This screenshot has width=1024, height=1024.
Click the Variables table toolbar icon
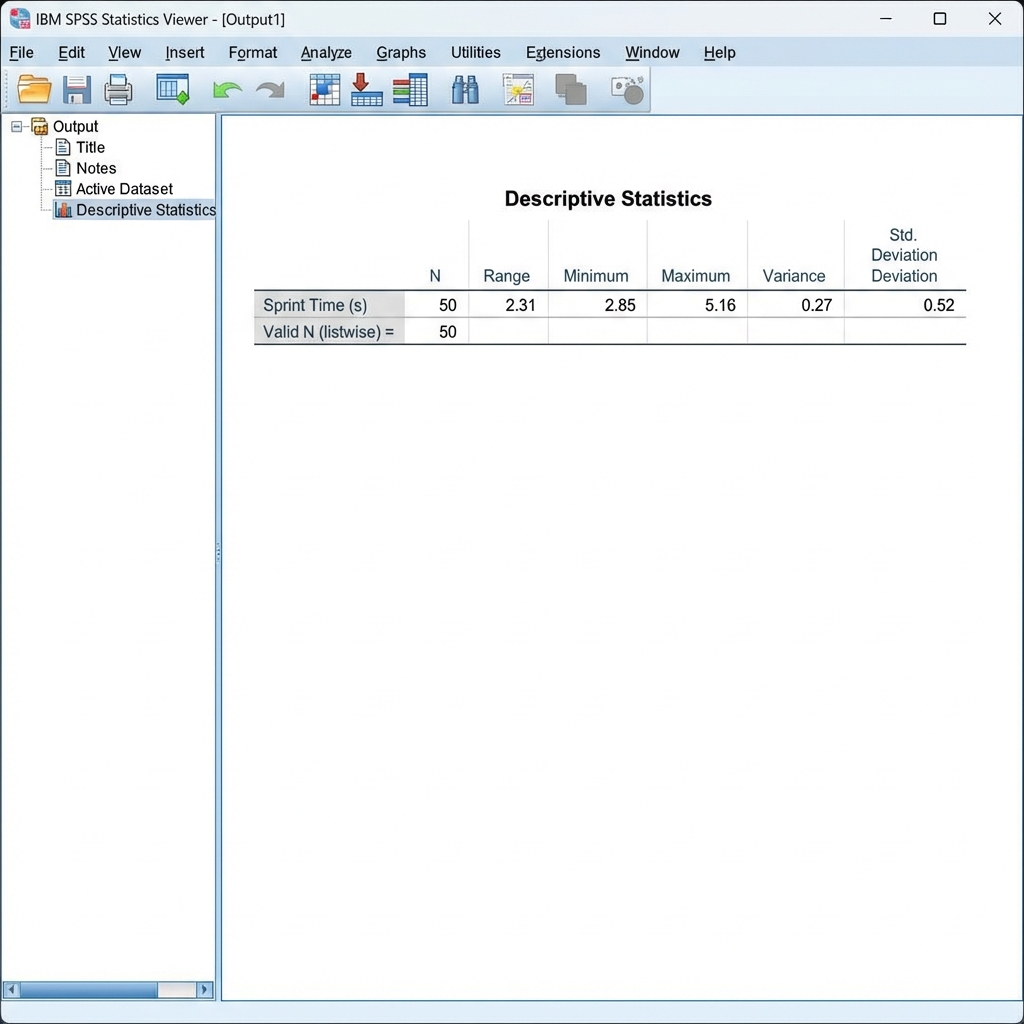coord(410,90)
